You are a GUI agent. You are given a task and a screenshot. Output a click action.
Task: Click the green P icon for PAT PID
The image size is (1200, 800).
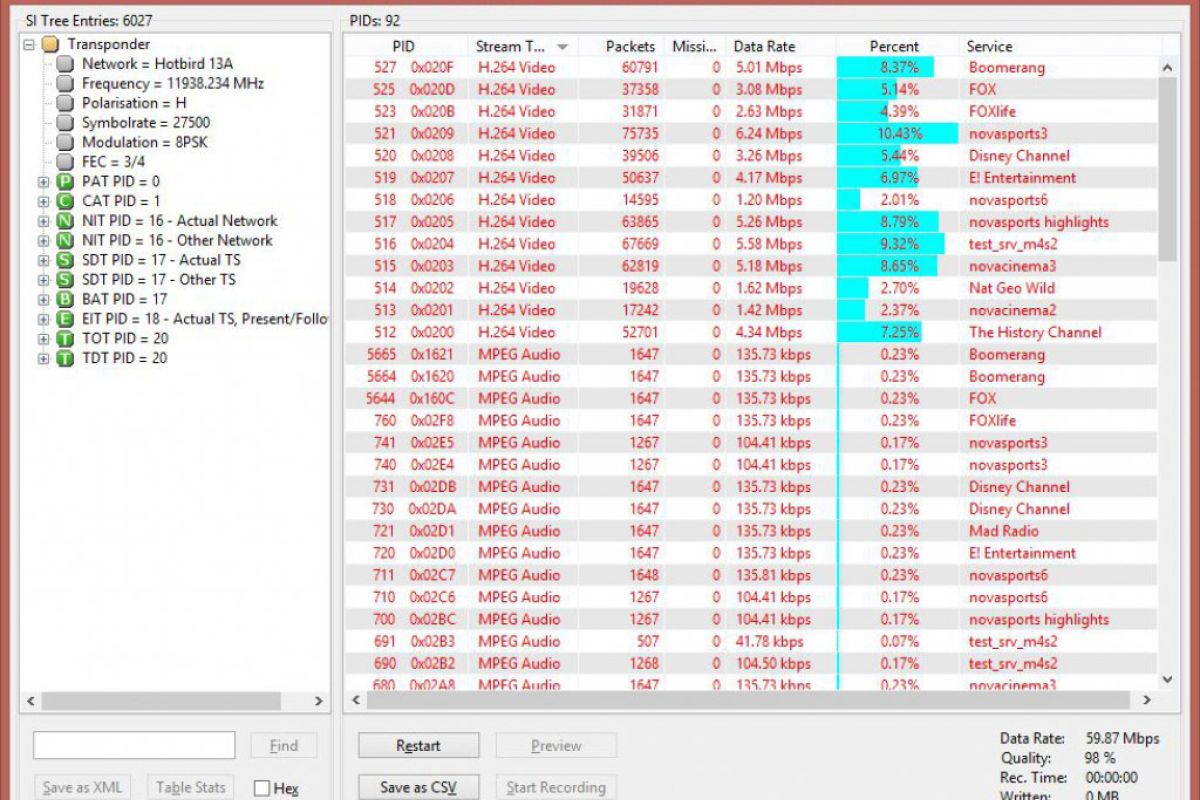(65, 182)
